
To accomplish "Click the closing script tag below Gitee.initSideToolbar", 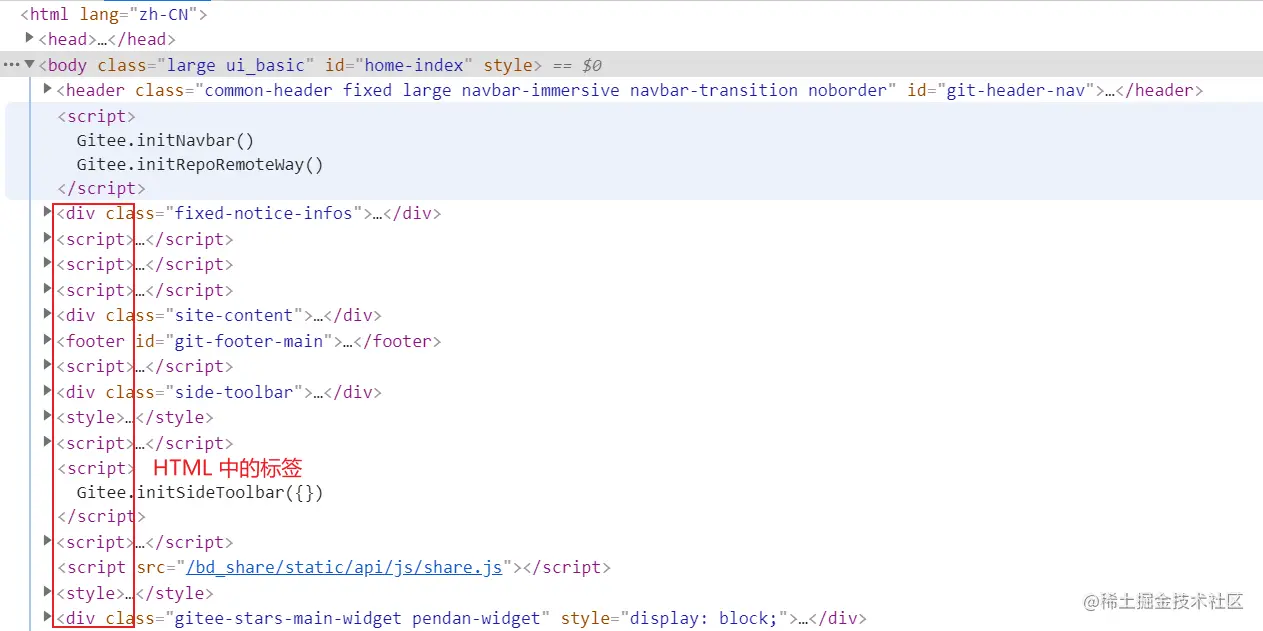I will 101,516.
